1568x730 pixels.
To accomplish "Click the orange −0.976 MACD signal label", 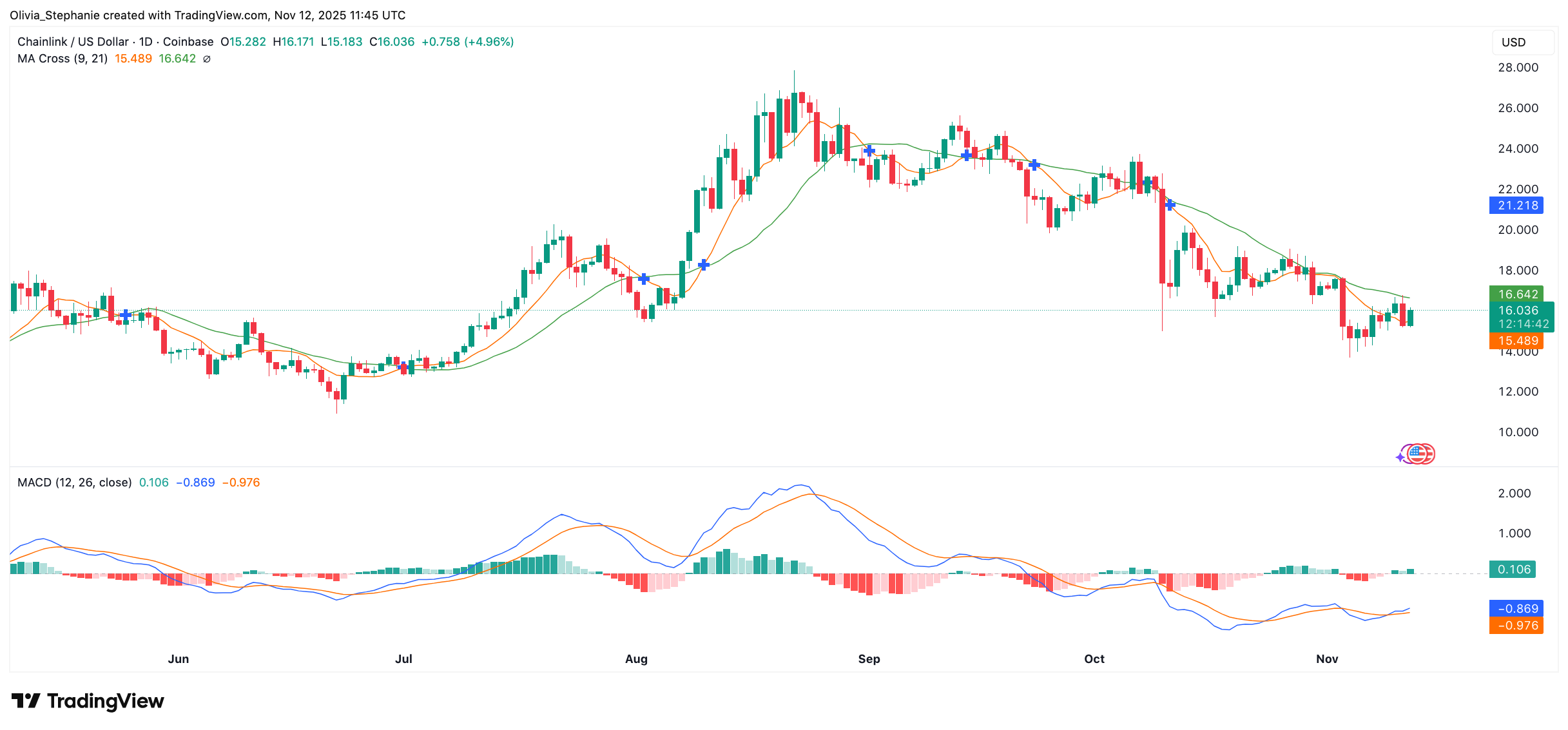I will click(1516, 626).
